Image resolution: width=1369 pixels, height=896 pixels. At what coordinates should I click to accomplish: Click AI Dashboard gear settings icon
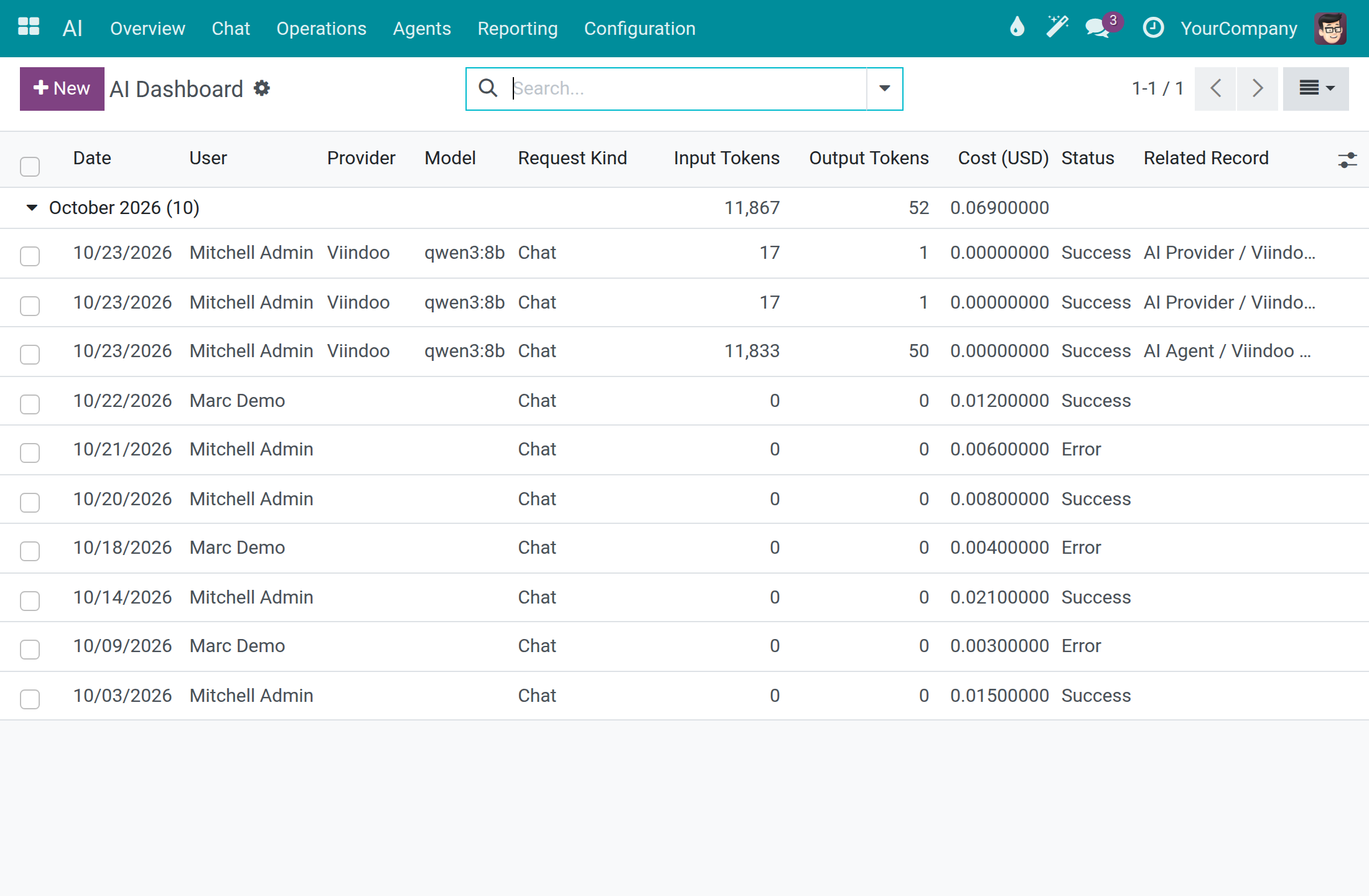coord(262,88)
